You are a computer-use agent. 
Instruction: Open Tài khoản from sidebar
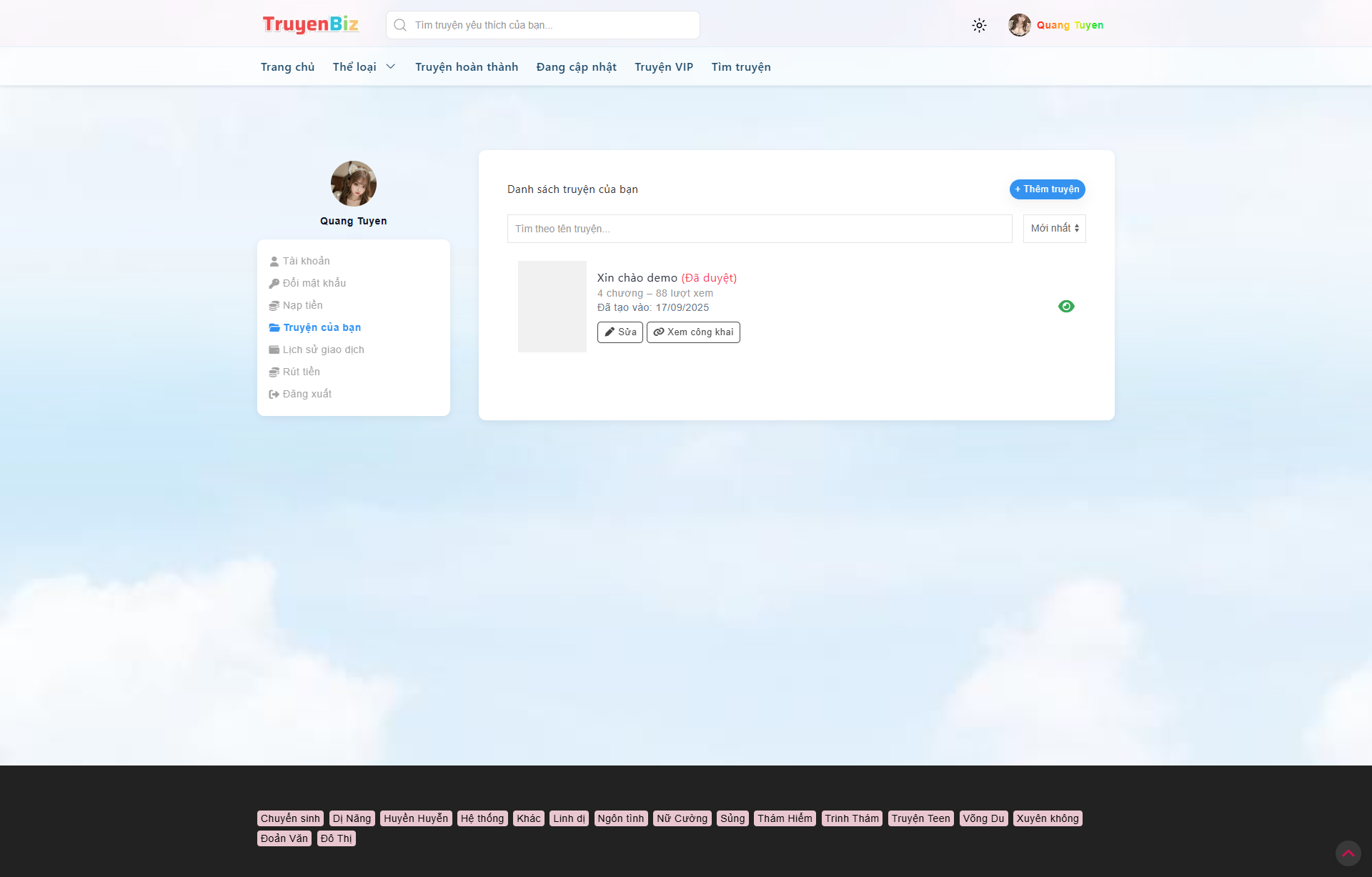pyautogui.click(x=306, y=261)
